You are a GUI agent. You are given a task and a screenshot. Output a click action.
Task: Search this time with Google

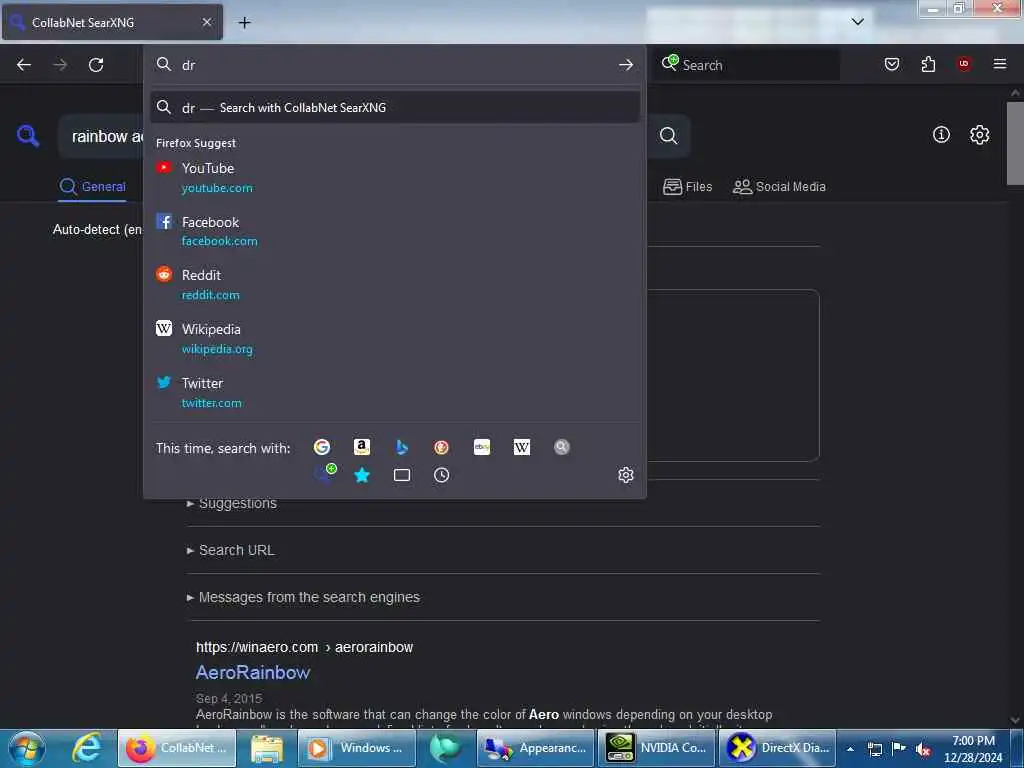point(321,447)
